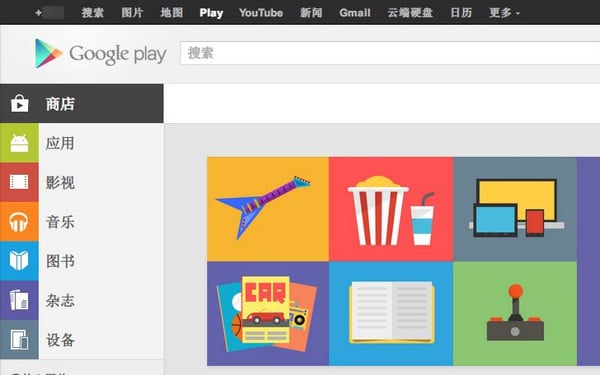Select the devices tablet and phone icon
Viewport: 600px width, 375px height.
pyautogui.click(x=19, y=340)
